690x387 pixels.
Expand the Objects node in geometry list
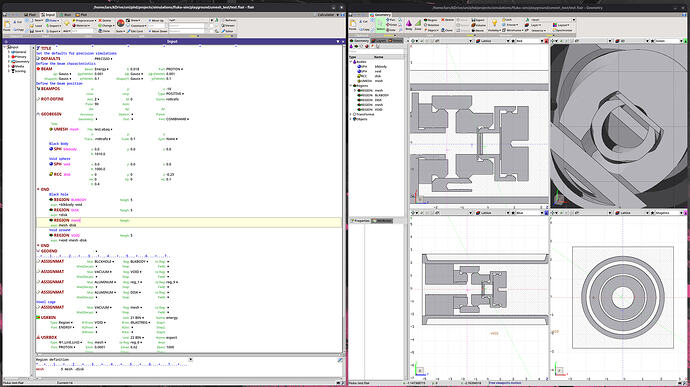[351, 119]
